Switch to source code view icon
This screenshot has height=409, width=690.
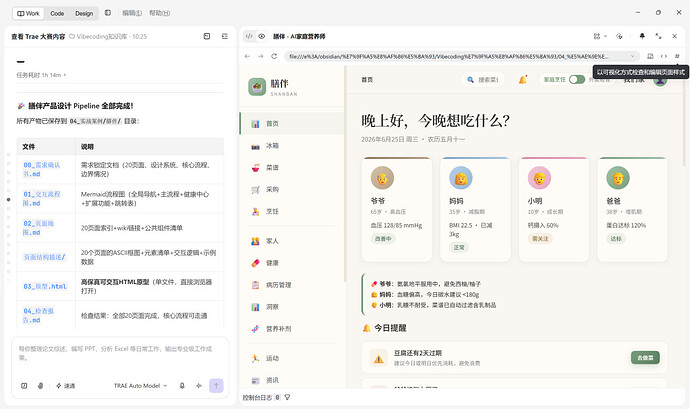(x=249, y=37)
